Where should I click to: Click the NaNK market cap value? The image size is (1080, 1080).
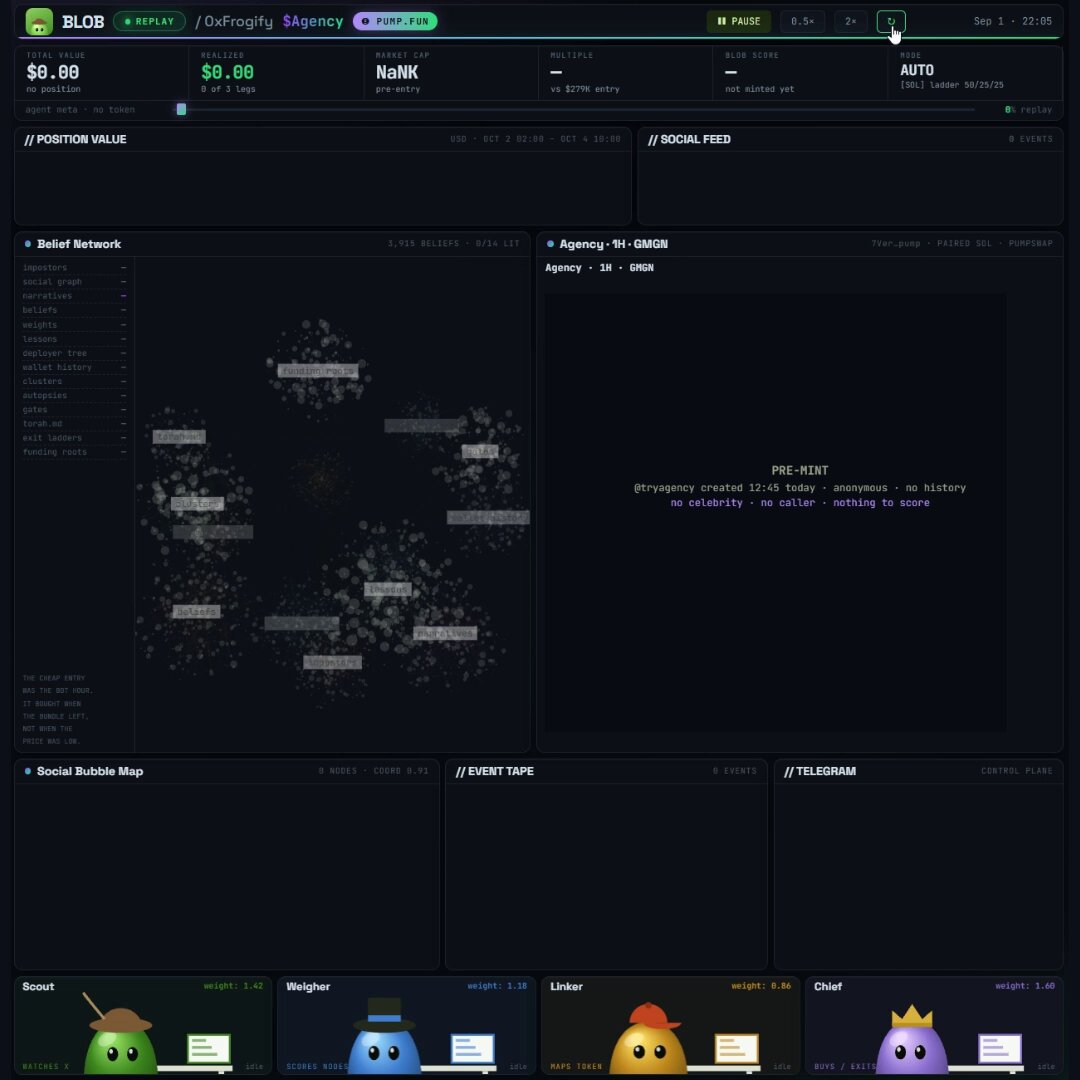point(397,72)
